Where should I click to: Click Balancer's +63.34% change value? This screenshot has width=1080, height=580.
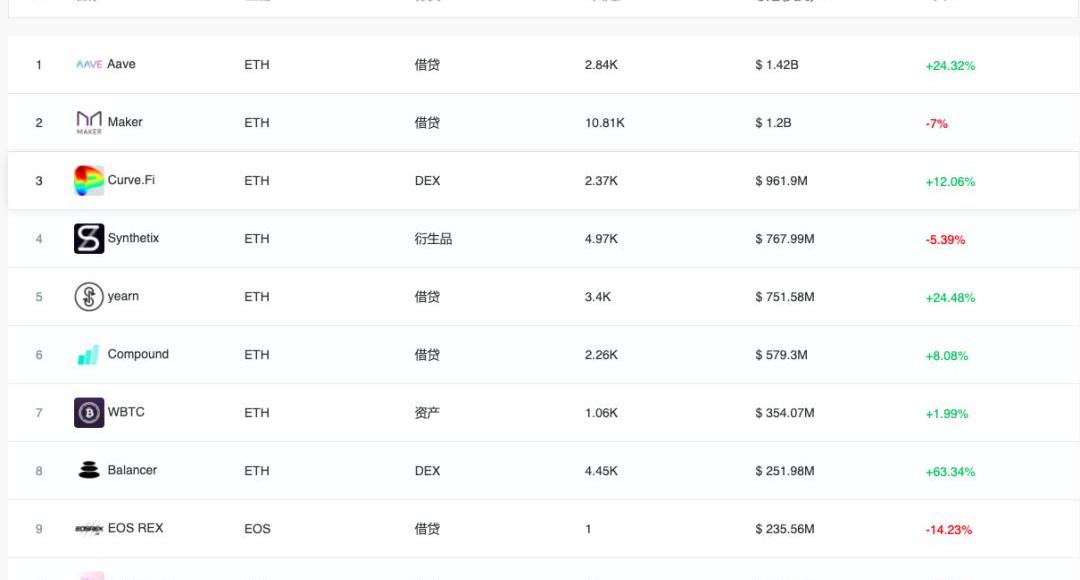(x=950, y=472)
